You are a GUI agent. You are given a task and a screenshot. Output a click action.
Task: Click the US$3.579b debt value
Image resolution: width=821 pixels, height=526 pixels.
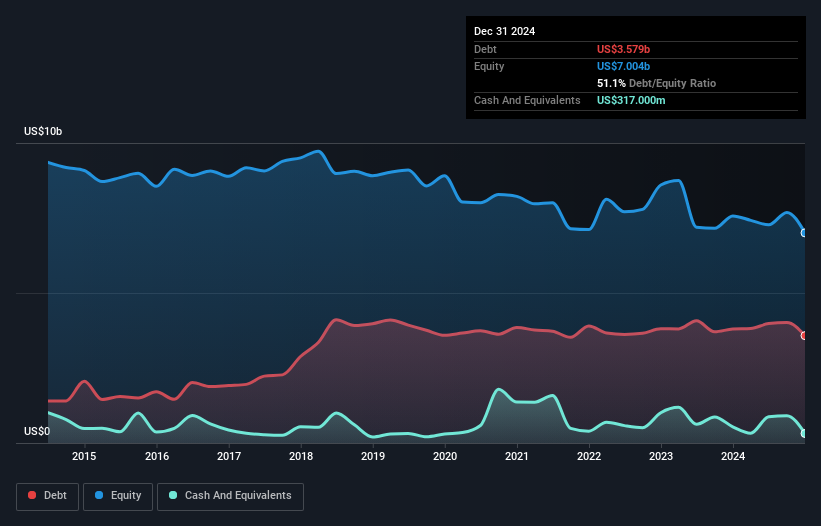(624, 49)
